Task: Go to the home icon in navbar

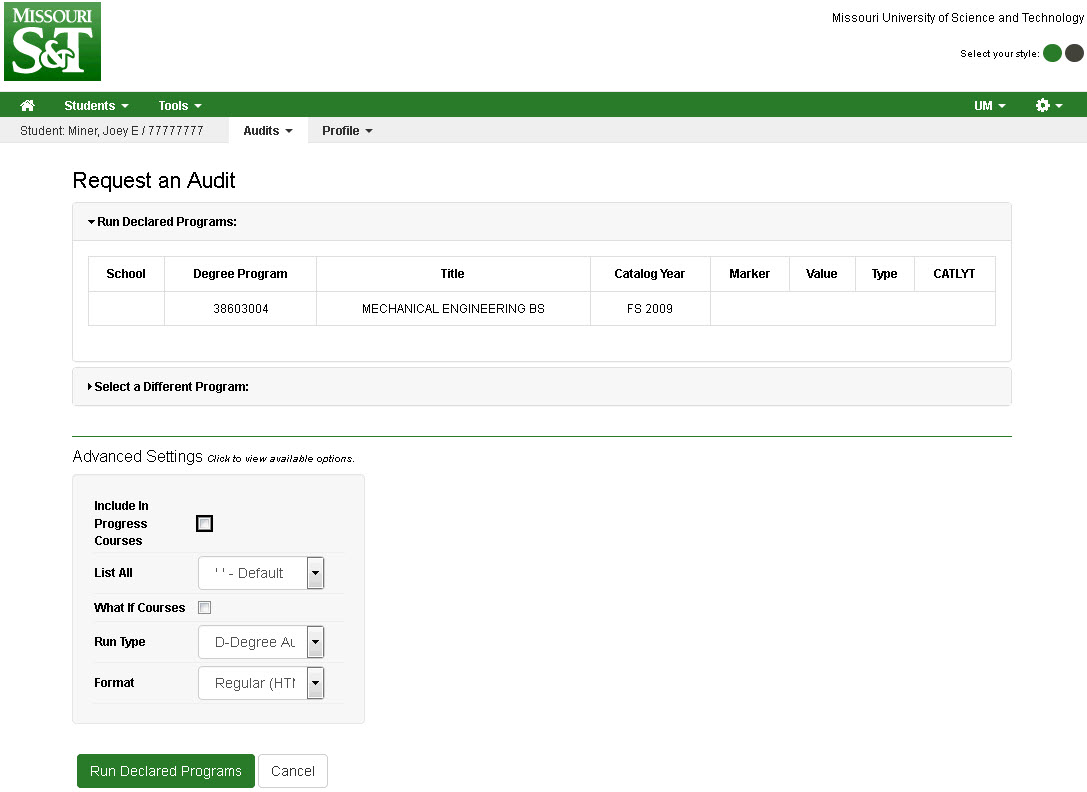Action: (28, 105)
